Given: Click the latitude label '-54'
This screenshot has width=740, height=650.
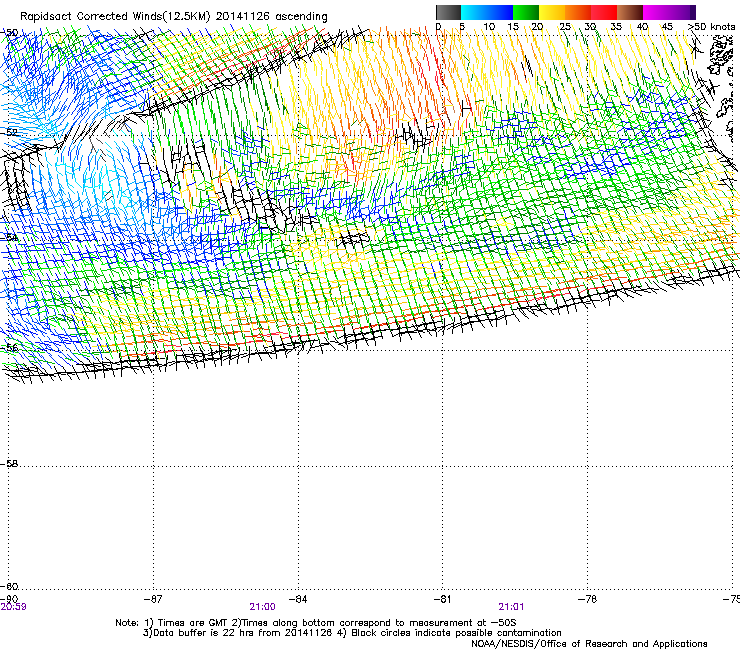Looking at the screenshot, I should [9, 237].
